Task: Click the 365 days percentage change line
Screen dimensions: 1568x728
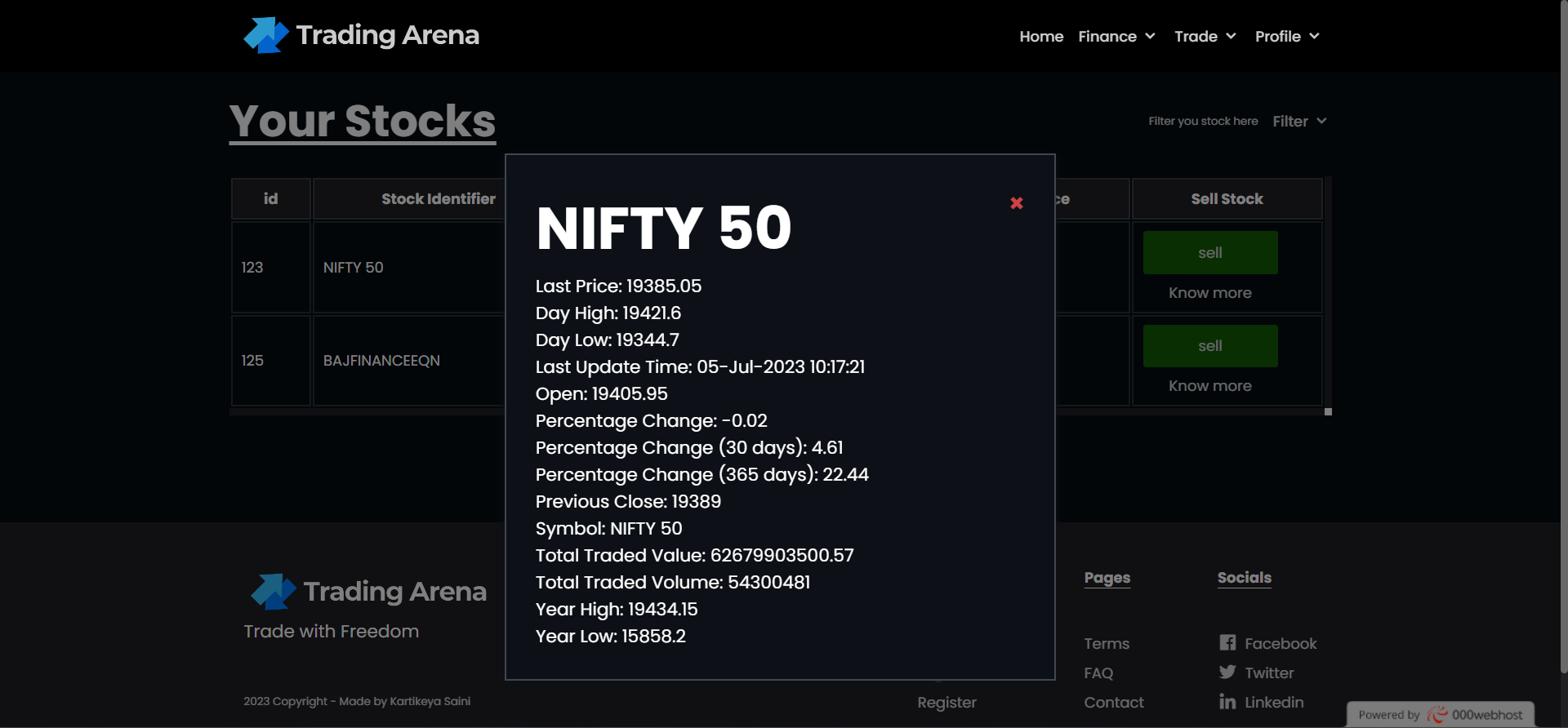Action: pyautogui.click(x=702, y=474)
